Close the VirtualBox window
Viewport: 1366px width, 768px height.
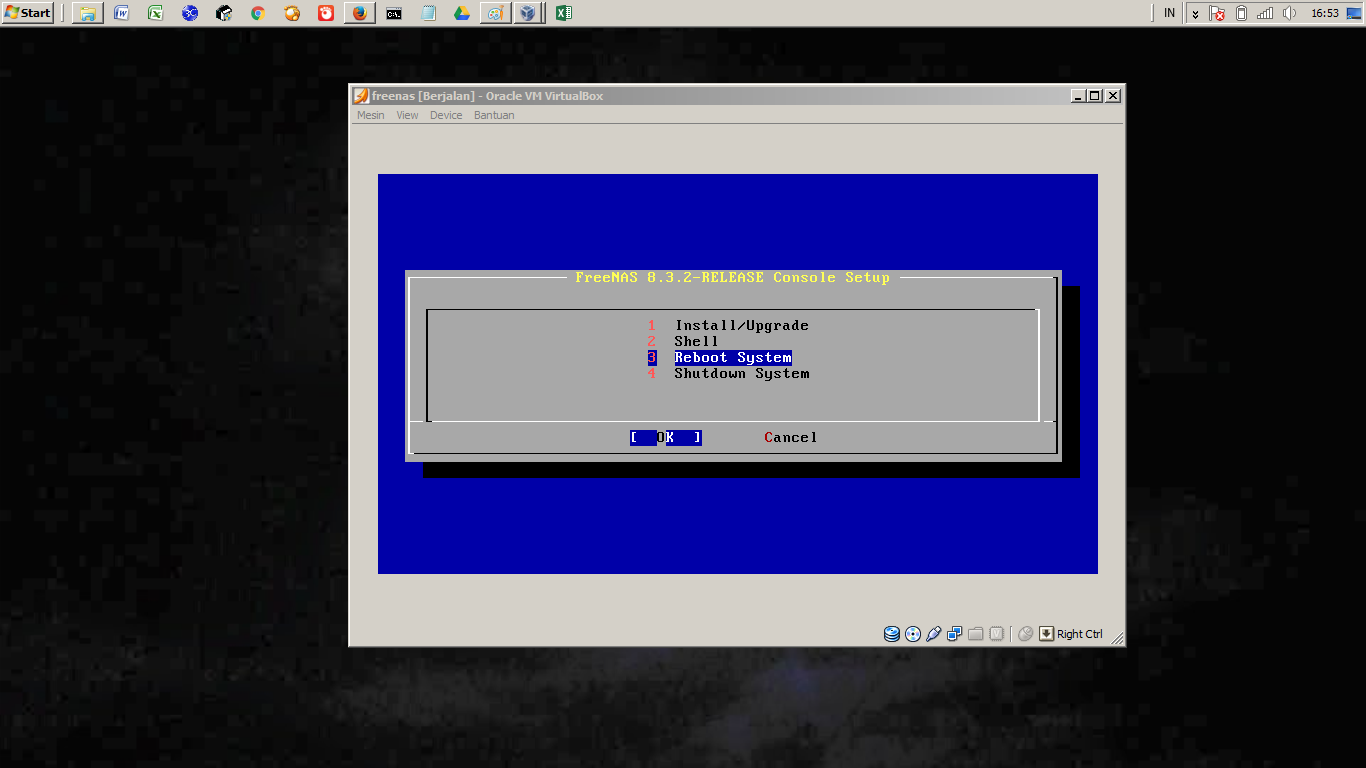(1113, 96)
